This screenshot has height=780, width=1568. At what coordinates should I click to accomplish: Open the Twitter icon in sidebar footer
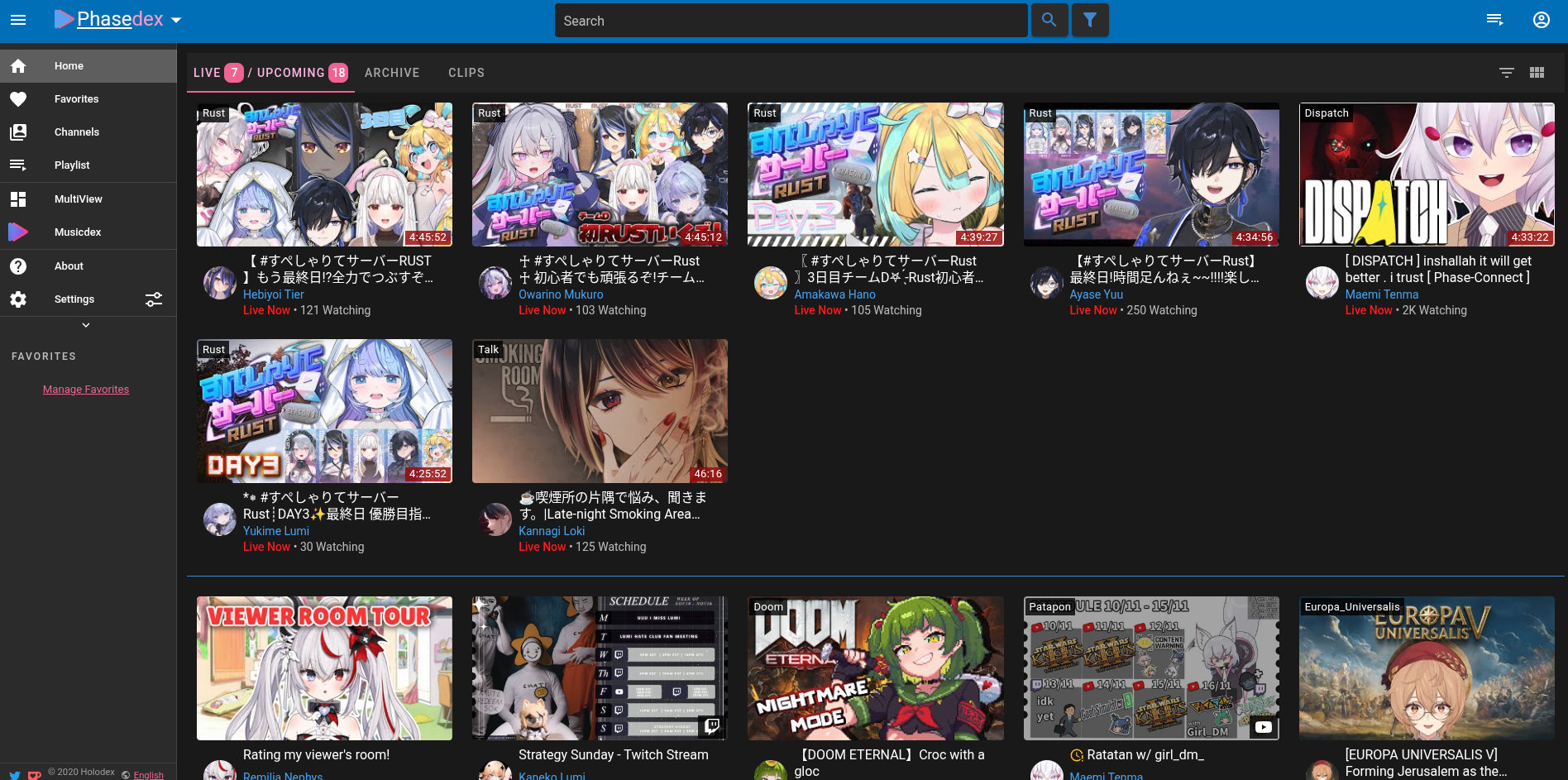[x=15, y=775]
